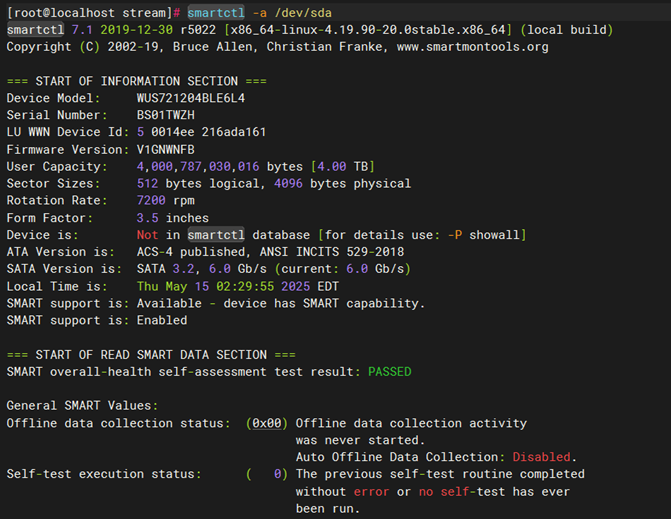The image size is (671, 519).
Task: Click the www.smartmontools.org URL
Action: pos(472,47)
